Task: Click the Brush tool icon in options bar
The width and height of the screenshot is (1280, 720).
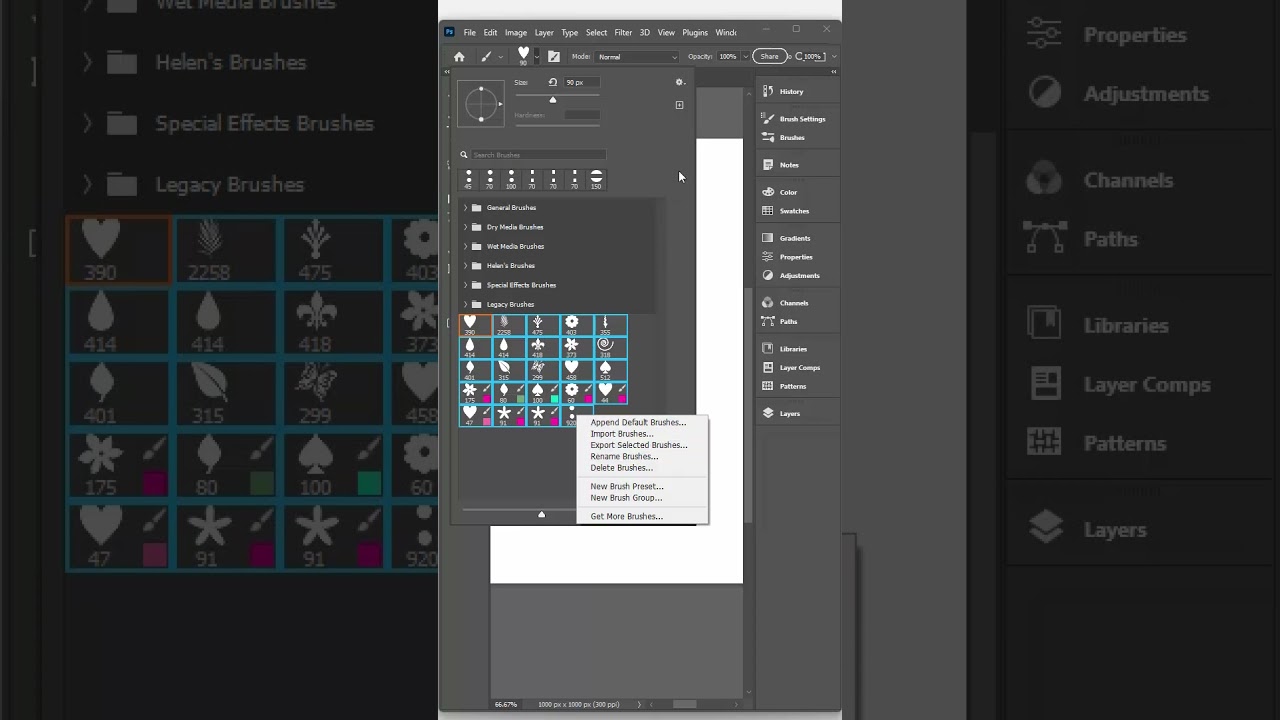Action: click(486, 57)
